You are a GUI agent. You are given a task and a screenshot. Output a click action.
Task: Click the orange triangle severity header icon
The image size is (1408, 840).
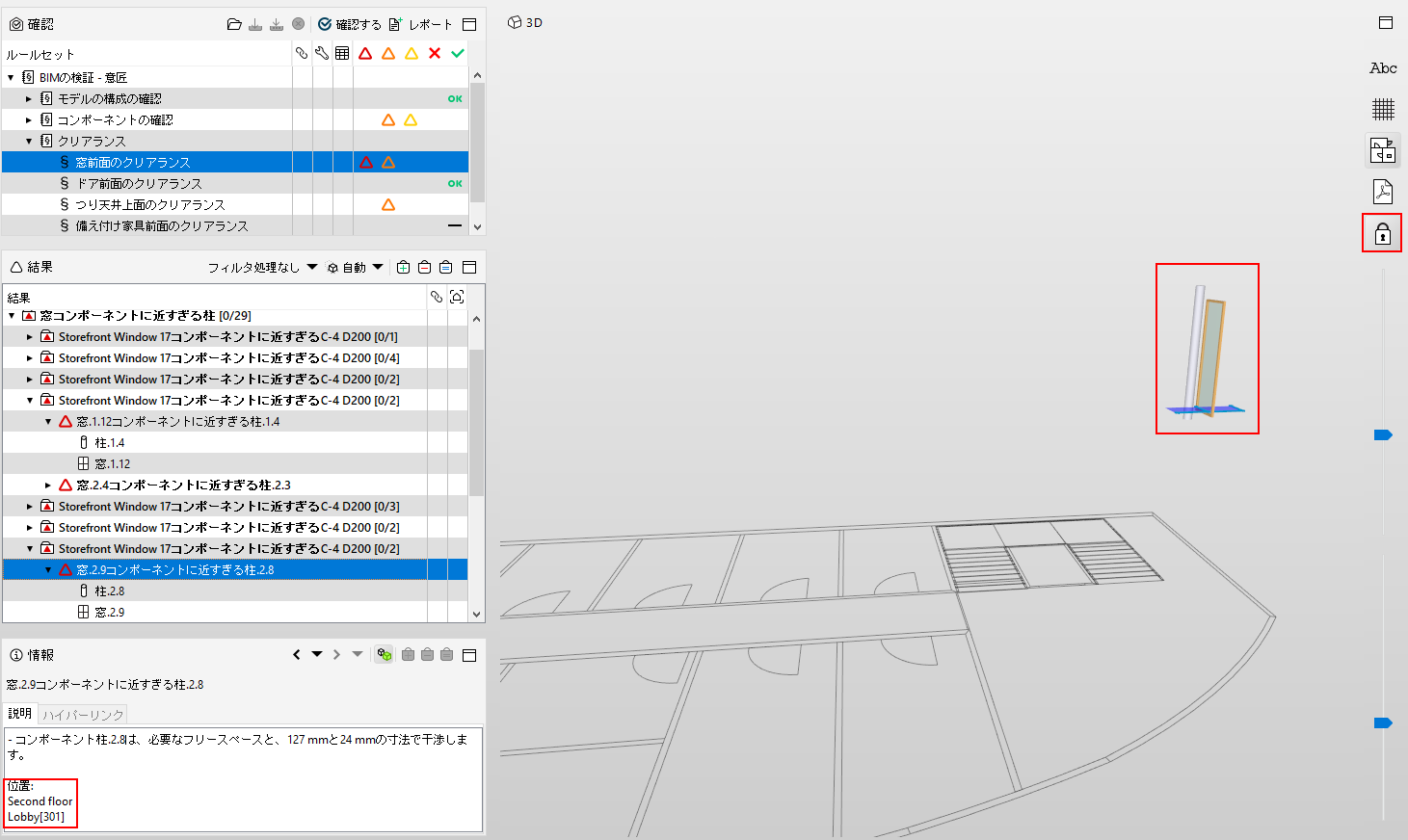point(388,54)
